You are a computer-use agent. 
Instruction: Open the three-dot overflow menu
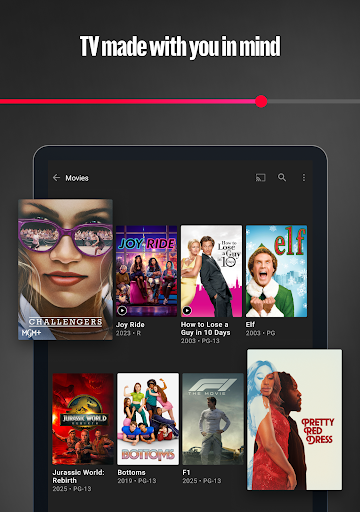(304, 177)
